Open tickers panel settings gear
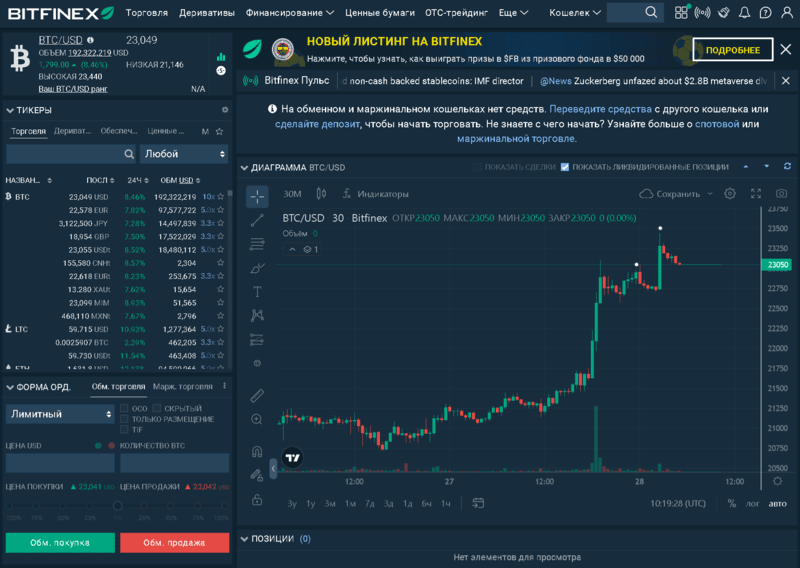The image size is (800, 568). (224, 110)
